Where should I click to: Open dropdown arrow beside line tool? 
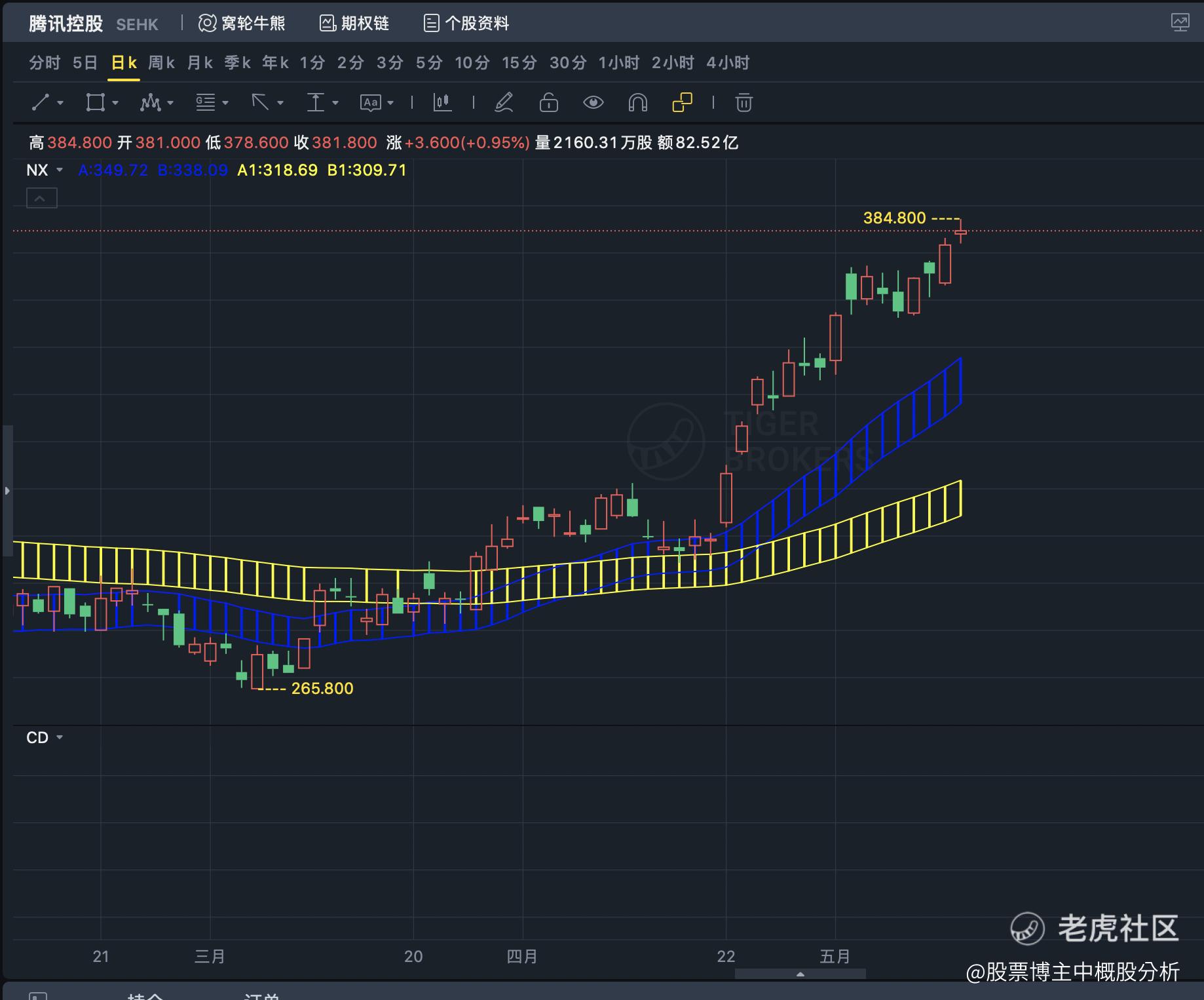coord(60,103)
